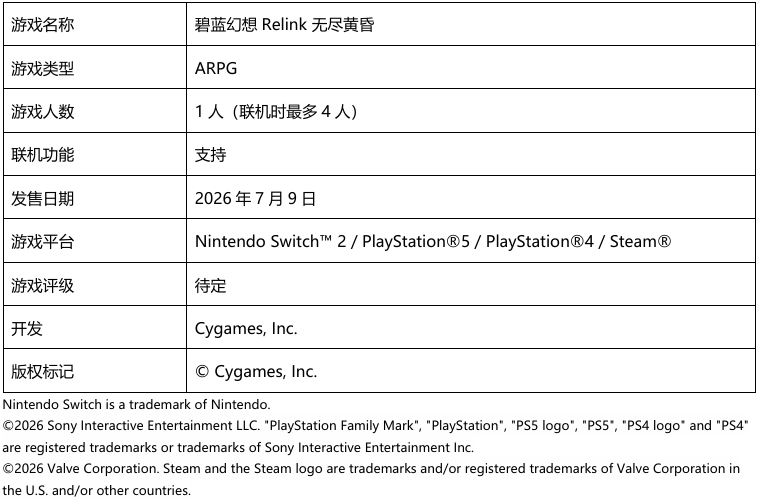
Task: Click the 开发 label cell
Action: [x=27, y=328]
